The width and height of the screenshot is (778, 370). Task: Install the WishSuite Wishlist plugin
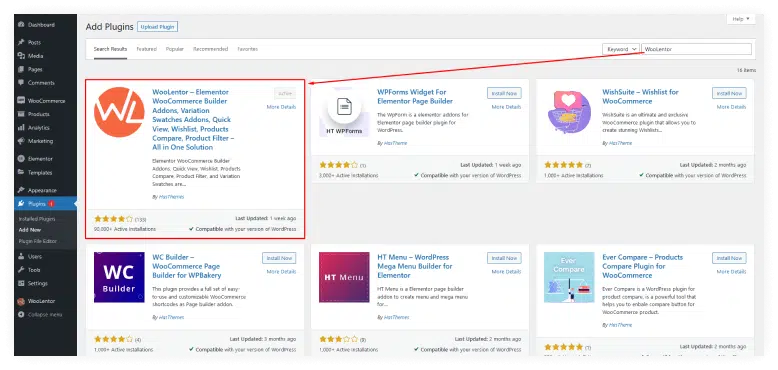click(x=729, y=93)
